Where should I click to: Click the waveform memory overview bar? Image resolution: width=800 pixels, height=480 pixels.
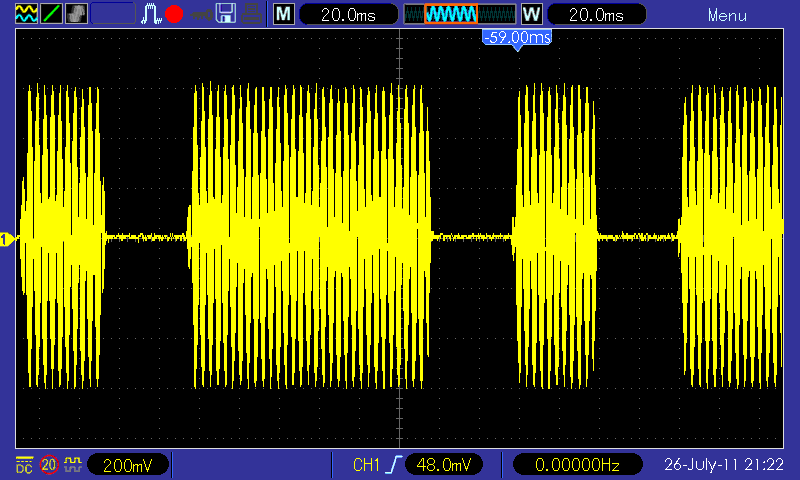coord(459,15)
